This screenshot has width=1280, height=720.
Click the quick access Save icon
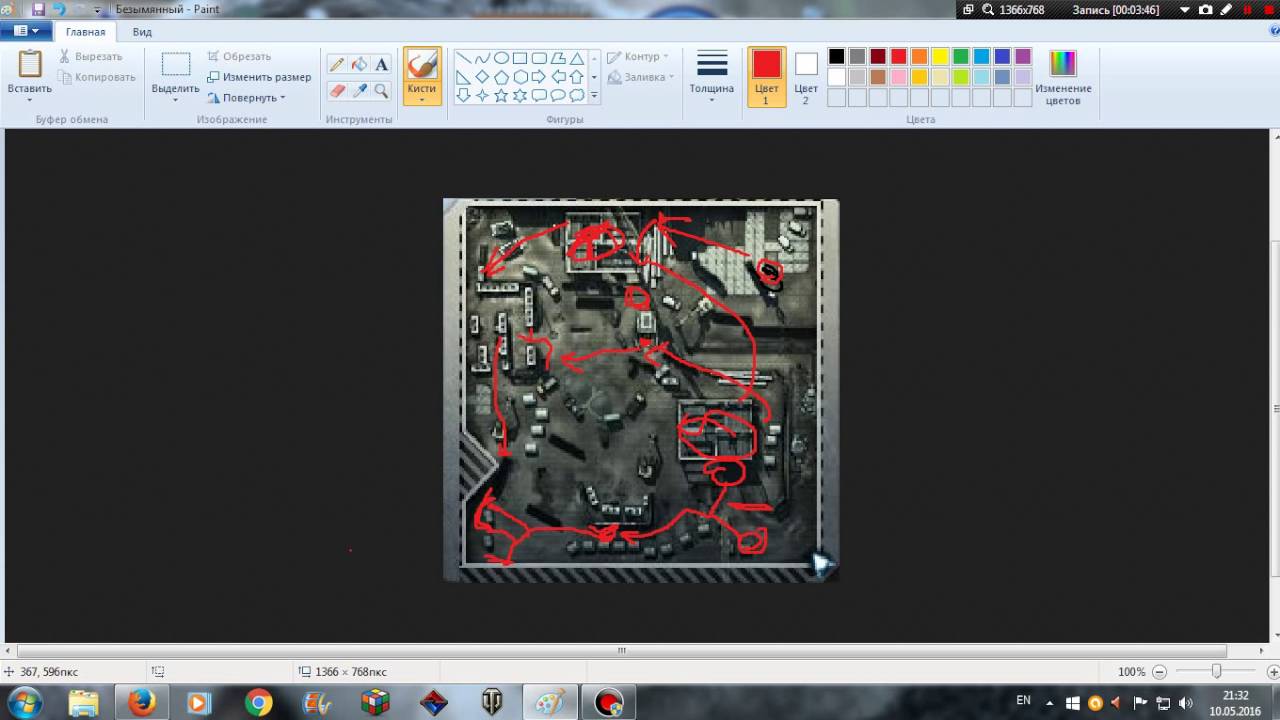pos(38,9)
